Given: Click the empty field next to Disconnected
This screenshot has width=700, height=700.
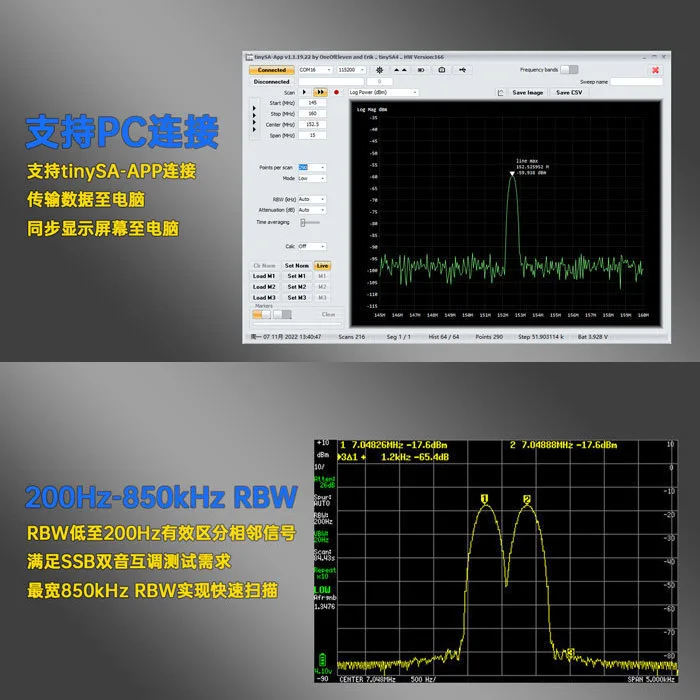Looking at the screenshot, I should (x=331, y=82).
